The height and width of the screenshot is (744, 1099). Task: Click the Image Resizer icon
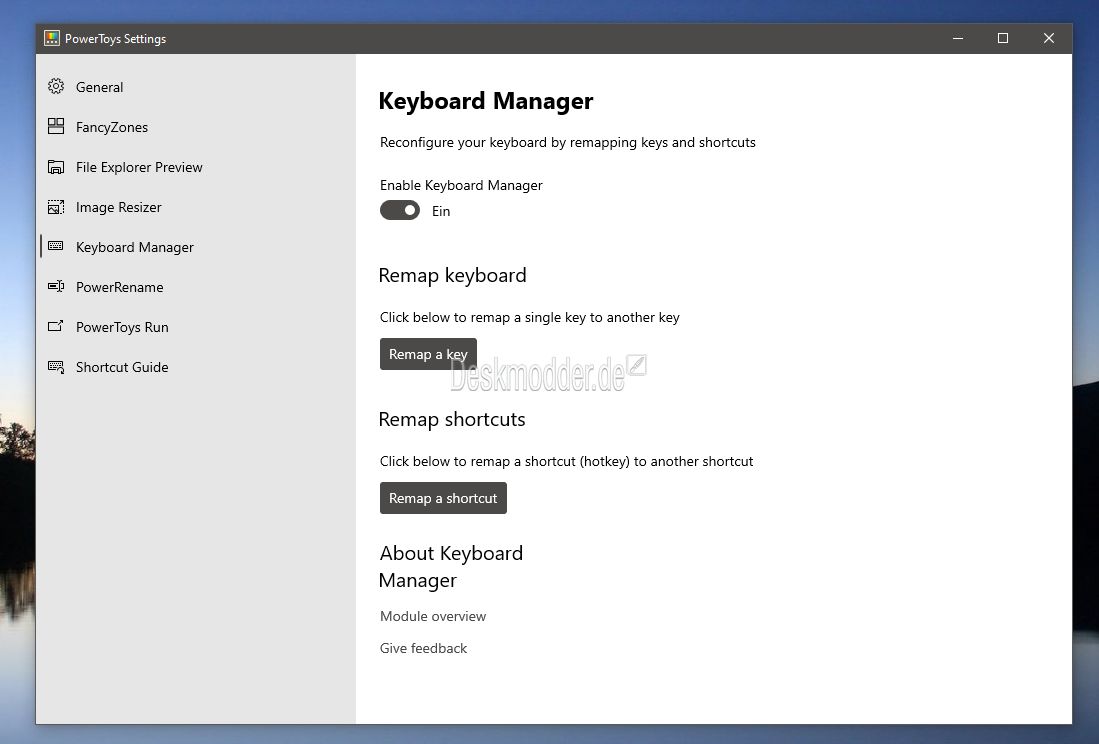tap(56, 207)
